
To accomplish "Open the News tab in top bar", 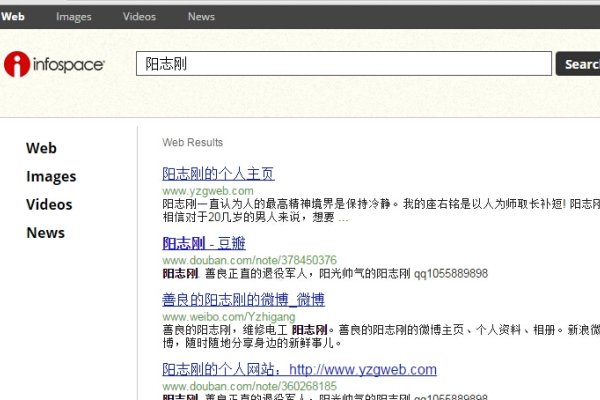I will click(x=201, y=16).
